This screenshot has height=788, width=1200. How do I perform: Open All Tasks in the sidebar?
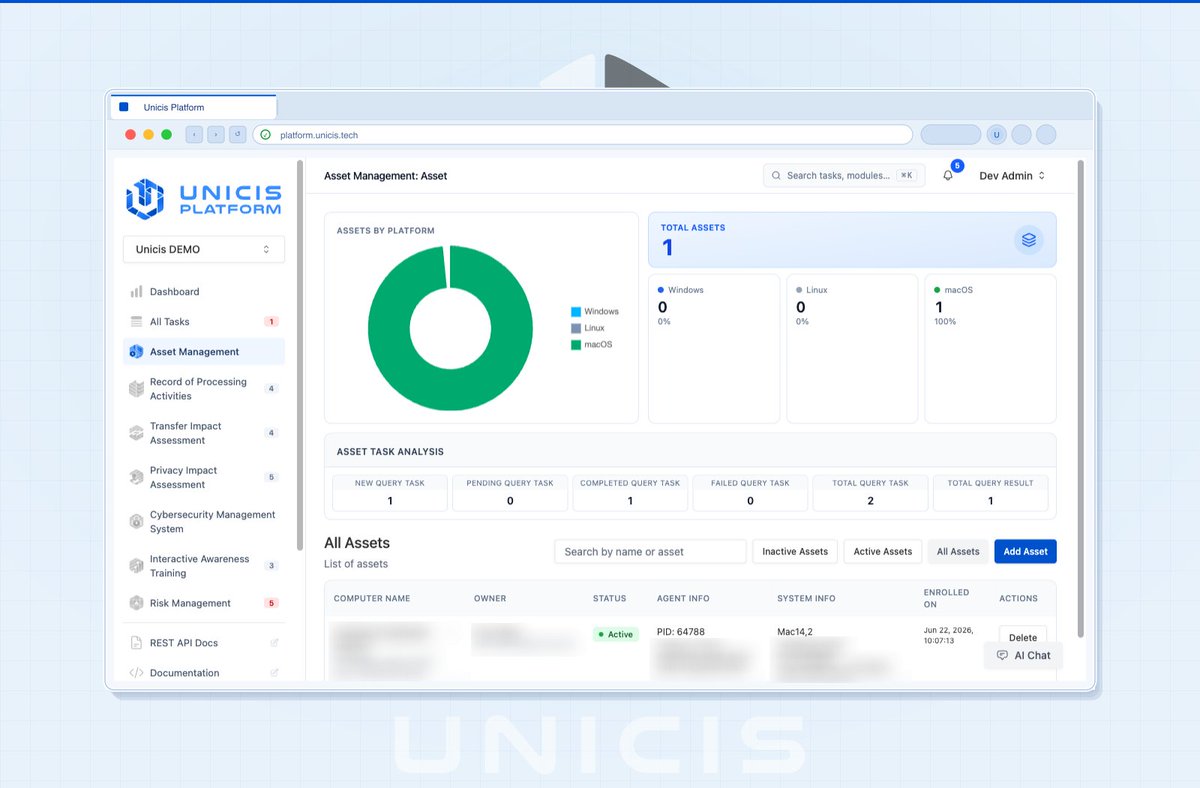pyautogui.click(x=204, y=322)
